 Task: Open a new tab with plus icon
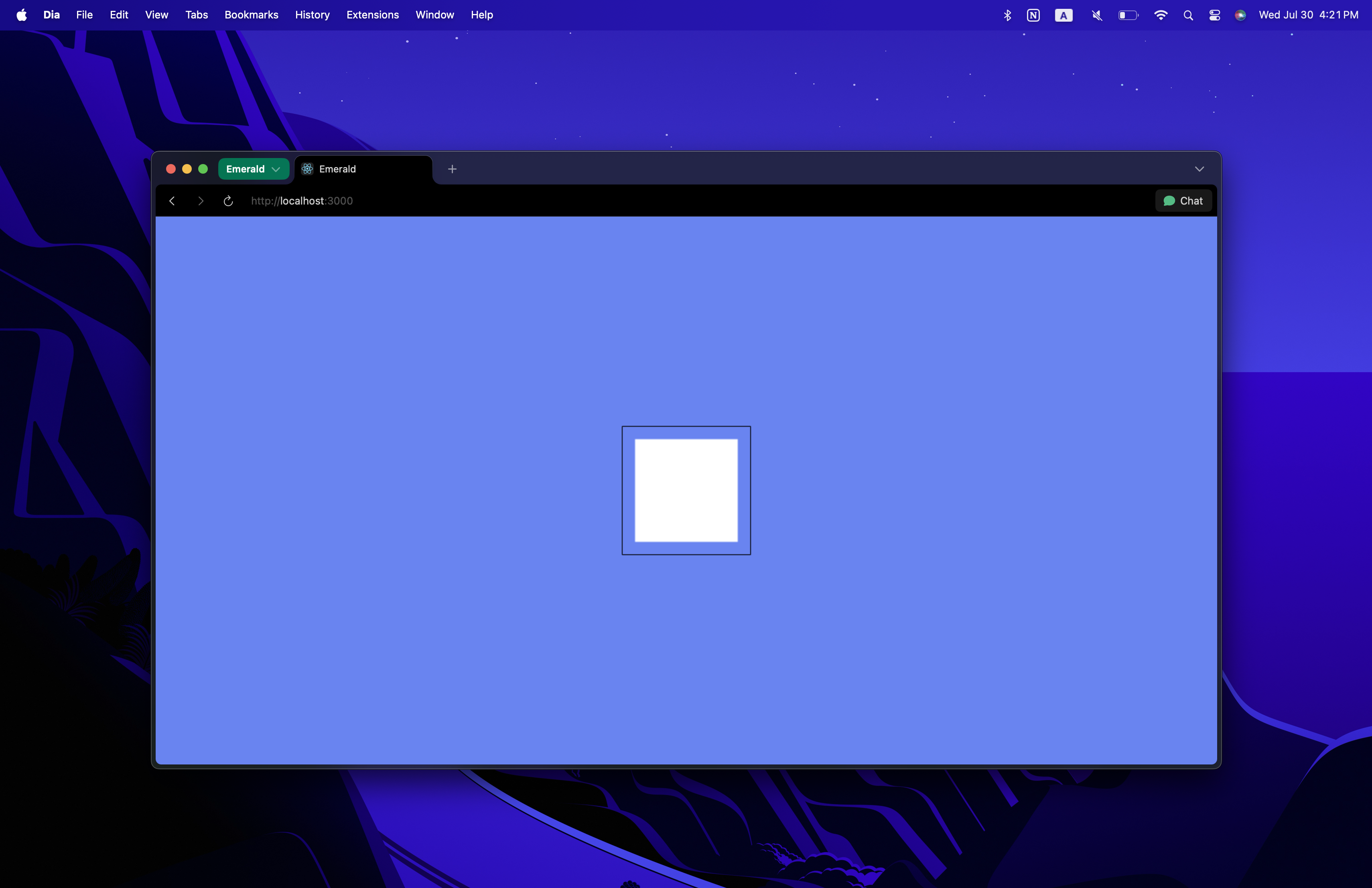453,169
